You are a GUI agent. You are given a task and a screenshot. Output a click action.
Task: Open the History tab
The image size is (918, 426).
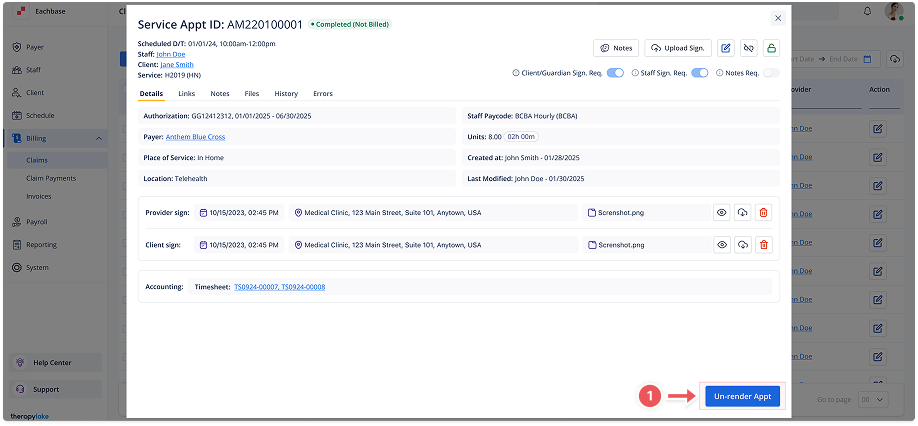pos(286,94)
